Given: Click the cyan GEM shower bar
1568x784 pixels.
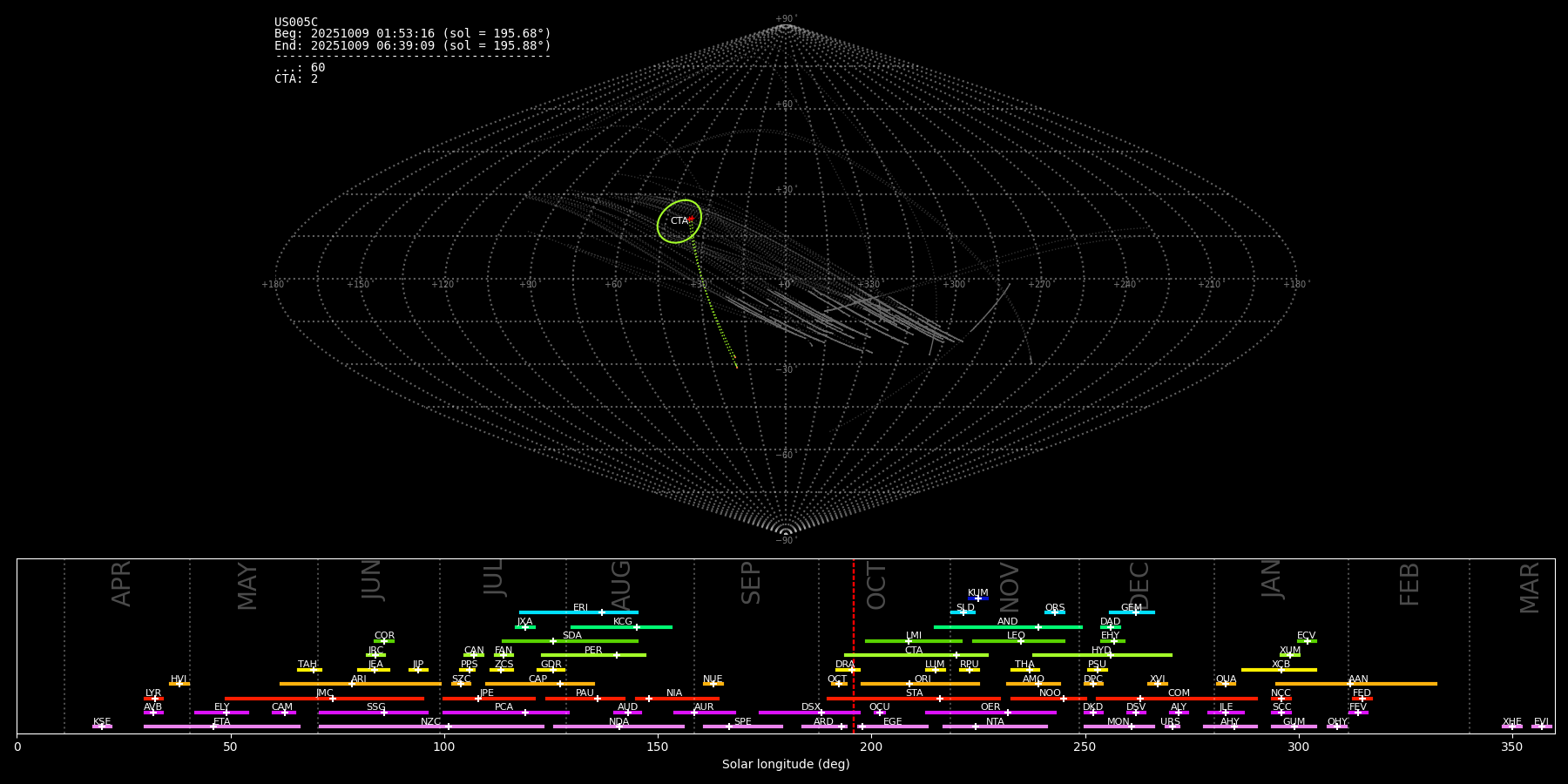Looking at the screenshot, I should click(1132, 612).
